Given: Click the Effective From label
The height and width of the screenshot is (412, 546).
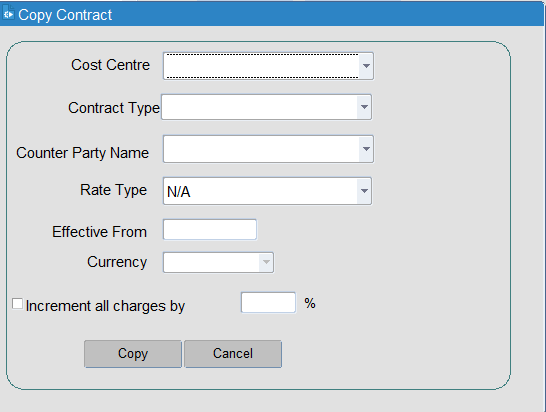Looking at the screenshot, I should tap(100, 232).
